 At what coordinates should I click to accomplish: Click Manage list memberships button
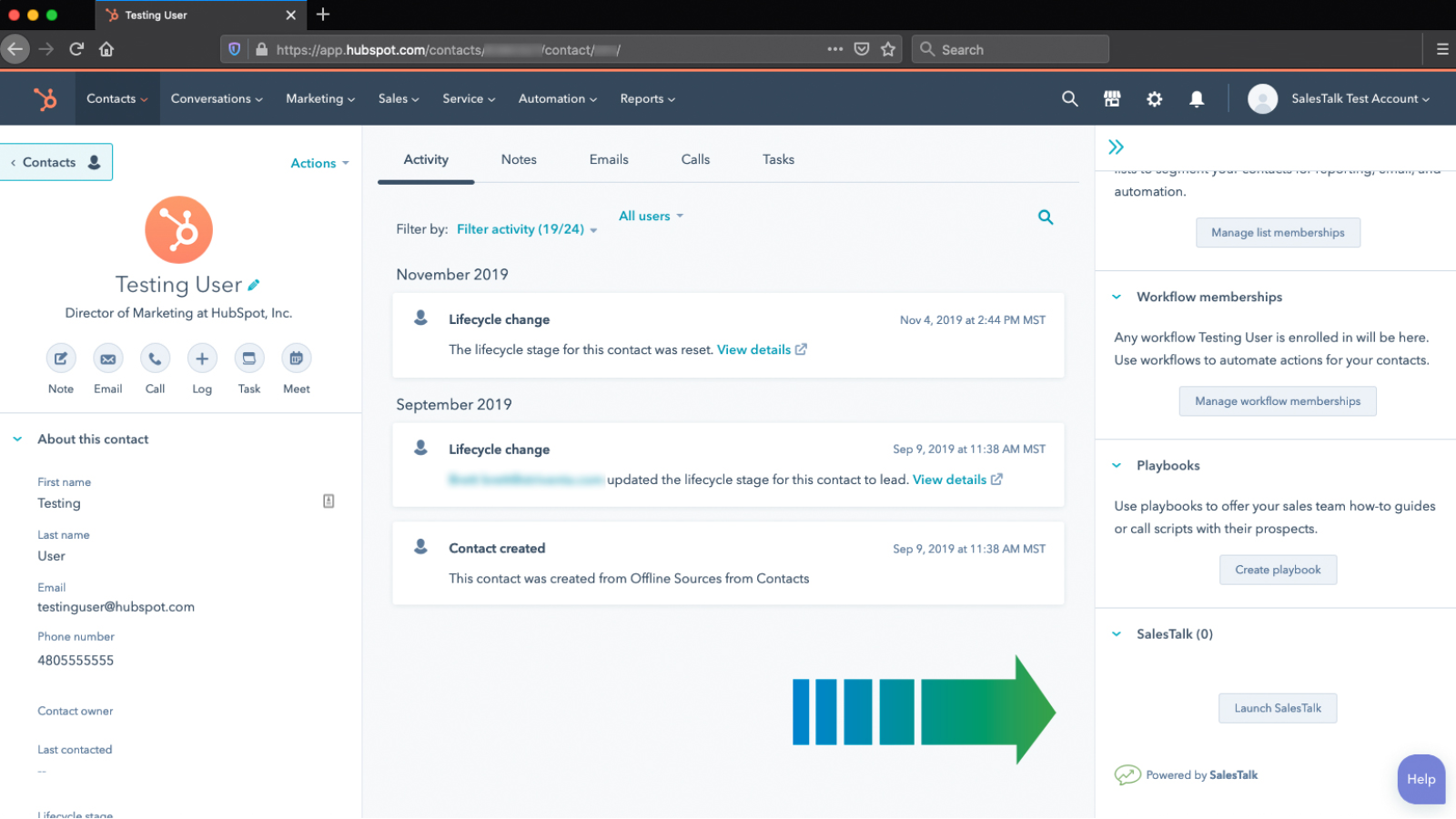tap(1278, 233)
